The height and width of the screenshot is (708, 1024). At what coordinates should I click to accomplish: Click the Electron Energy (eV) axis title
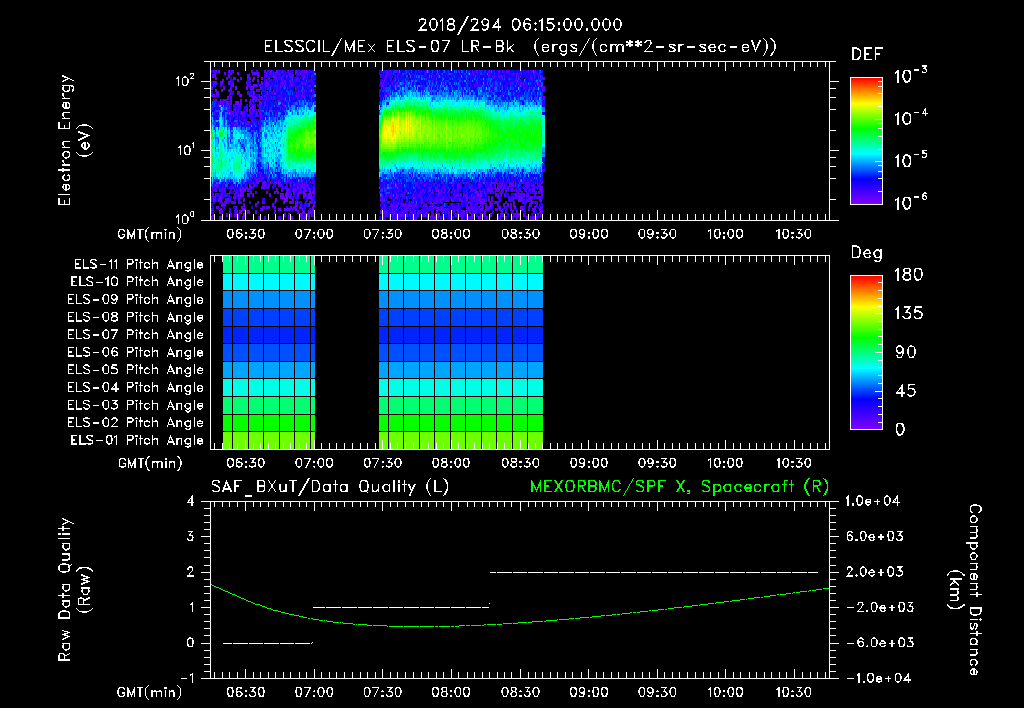coord(74,140)
